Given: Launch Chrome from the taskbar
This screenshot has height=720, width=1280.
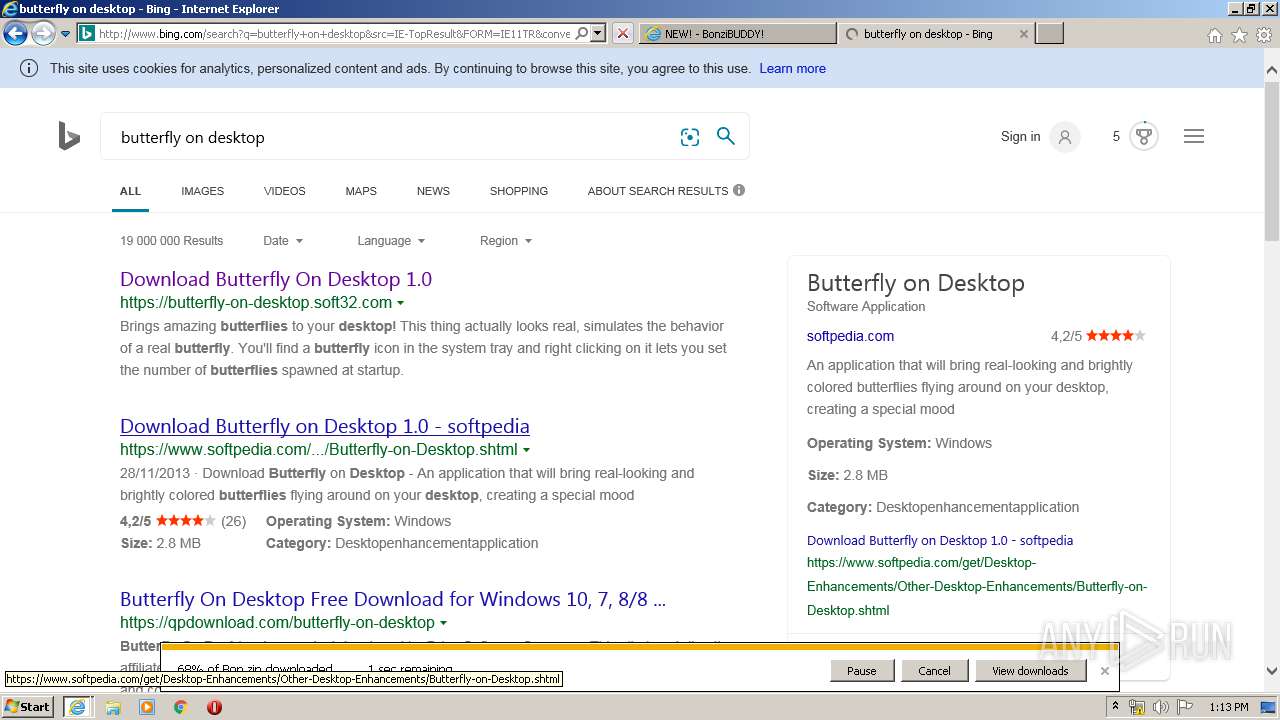Looking at the screenshot, I should [181, 707].
